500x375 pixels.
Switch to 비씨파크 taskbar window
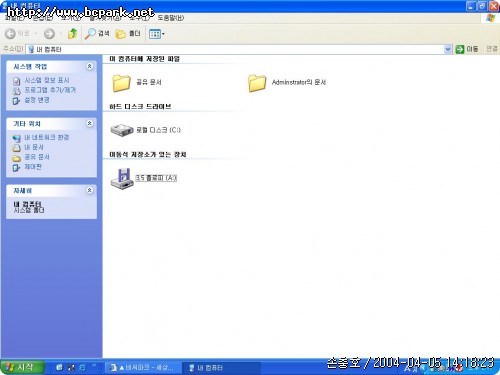pos(143,368)
